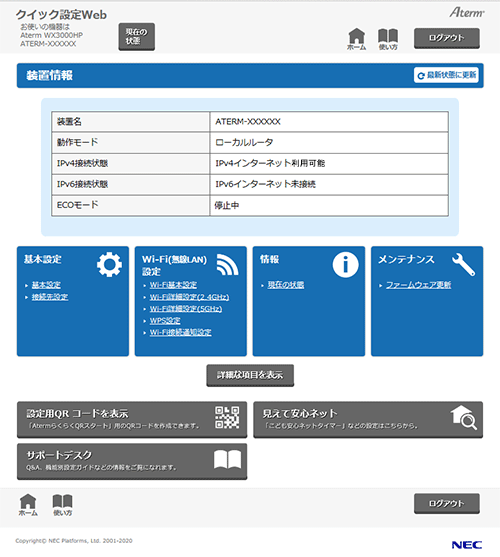The image size is (500, 557).
Task: Open the サポートデスク banner
Action: point(132,461)
